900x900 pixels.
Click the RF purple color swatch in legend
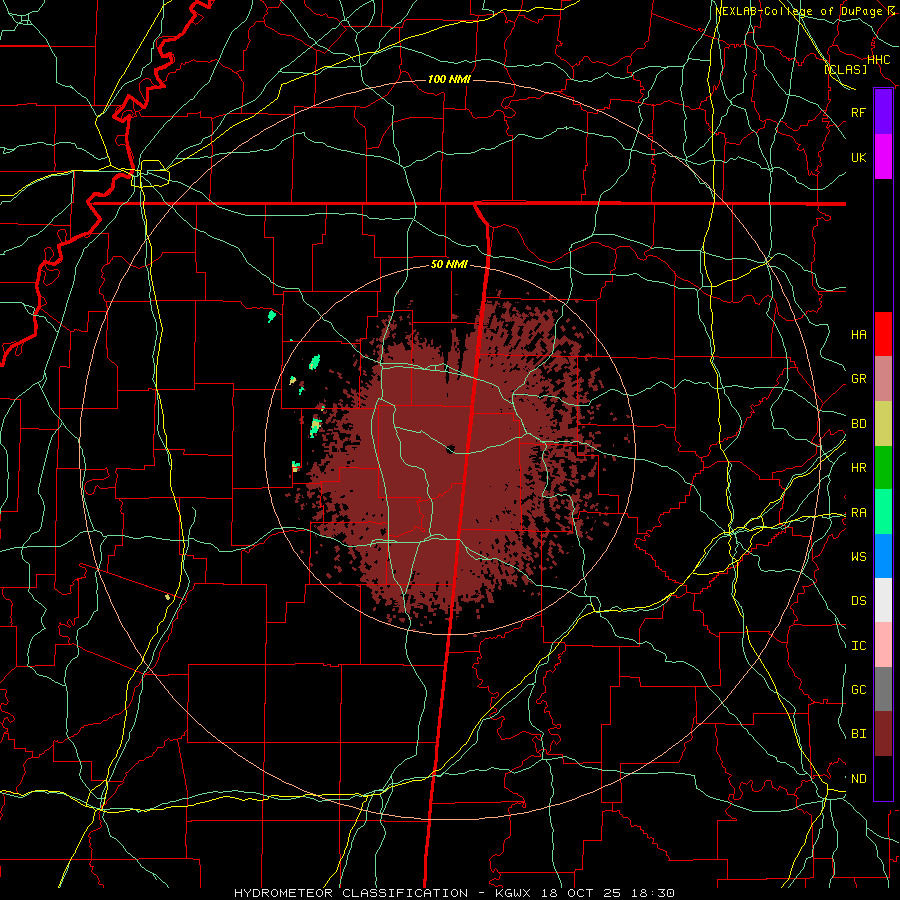[883, 112]
